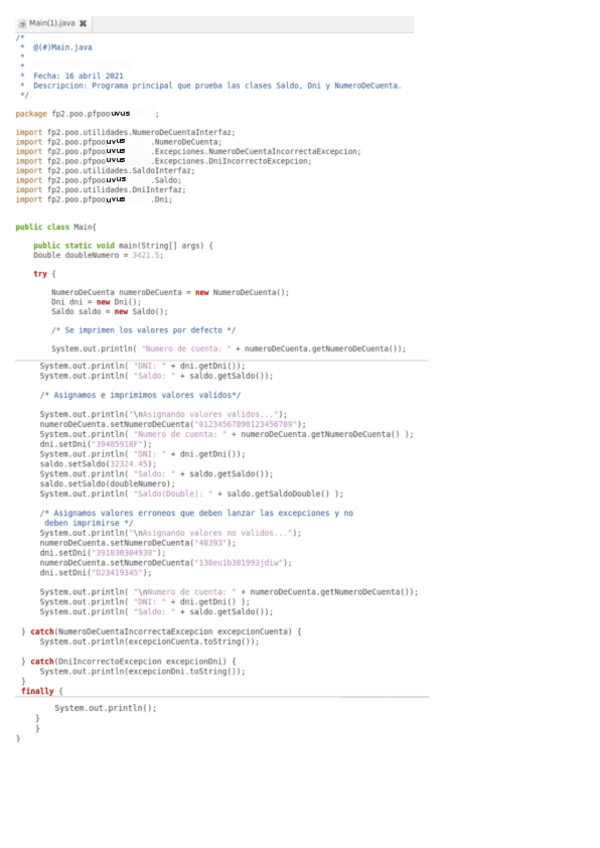Click the 'Se imprimen los valores por defecto' comment
This screenshot has width=600, height=848.
143,330
